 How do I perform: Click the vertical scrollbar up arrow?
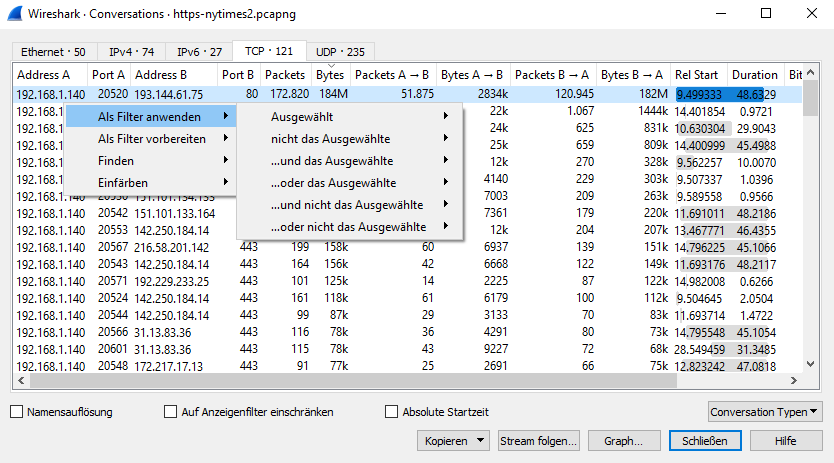click(x=811, y=72)
